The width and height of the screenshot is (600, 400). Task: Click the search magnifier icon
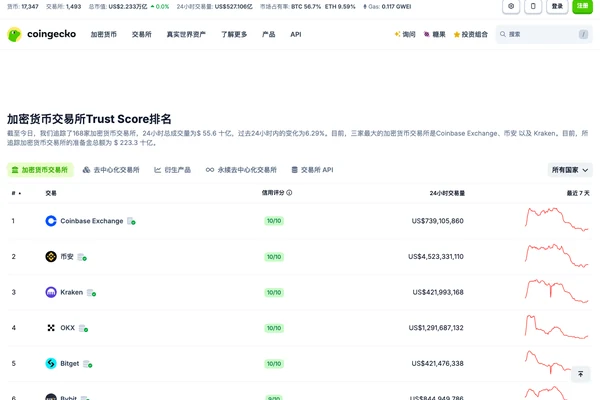click(x=503, y=34)
